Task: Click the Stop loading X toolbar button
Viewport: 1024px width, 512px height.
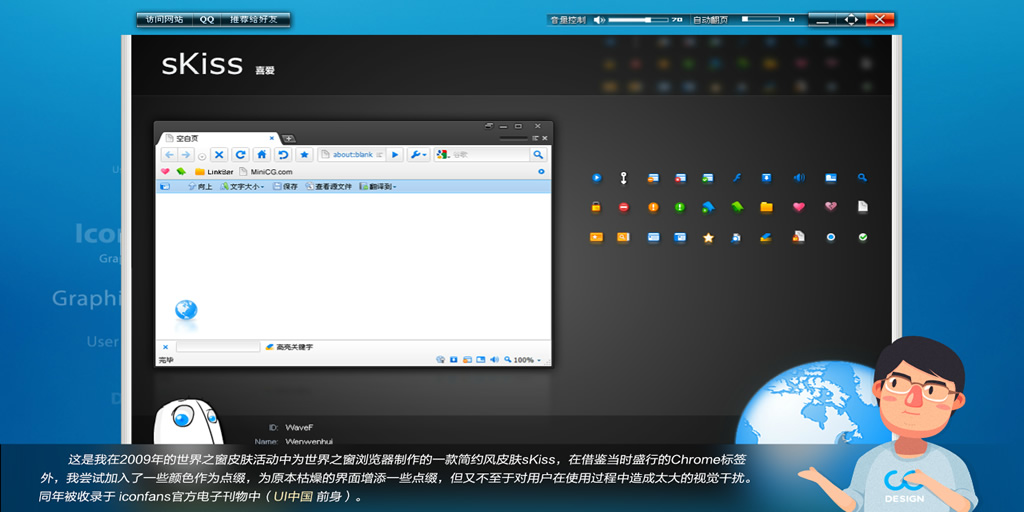Action: (219, 155)
